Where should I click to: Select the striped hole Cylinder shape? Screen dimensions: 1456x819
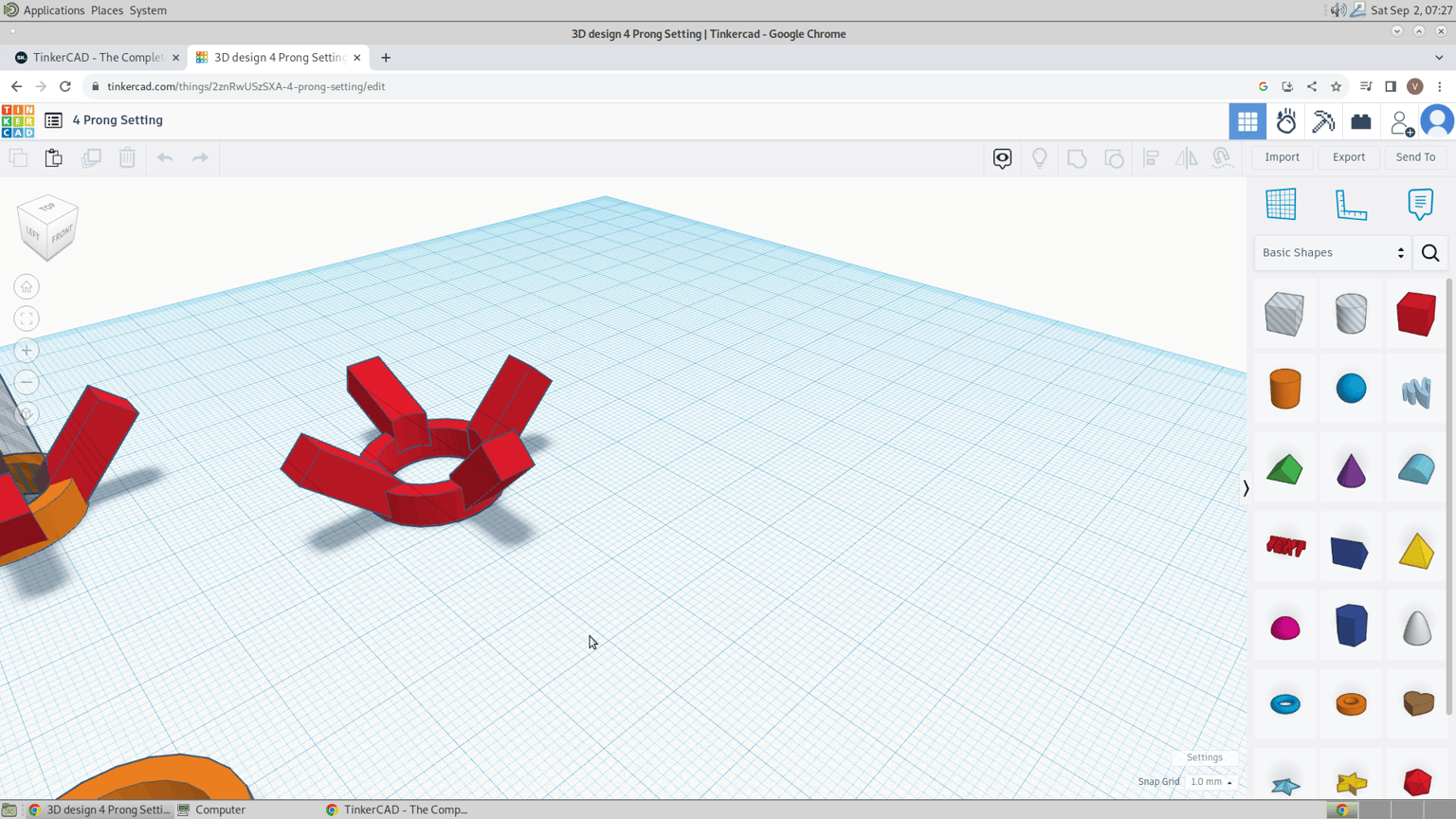pyautogui.click(x=1351, y=314)
